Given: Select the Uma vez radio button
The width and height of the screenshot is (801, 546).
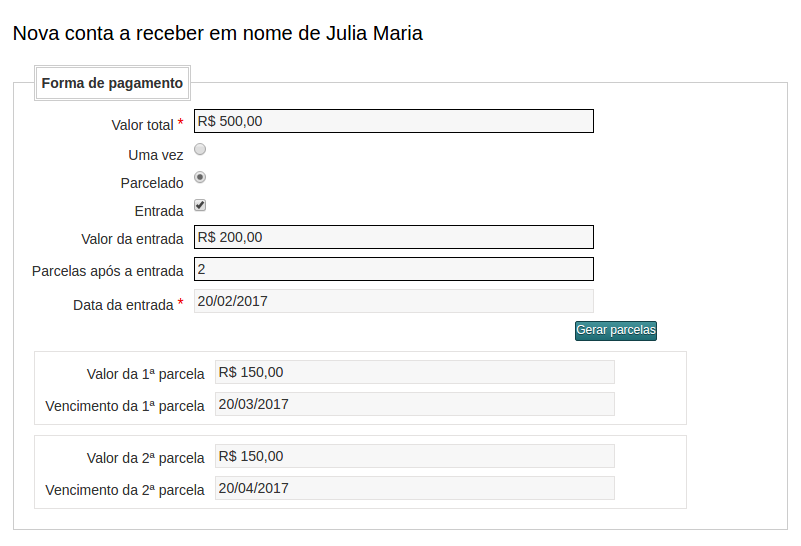Looking at the screenshot, I should (200, 150).
